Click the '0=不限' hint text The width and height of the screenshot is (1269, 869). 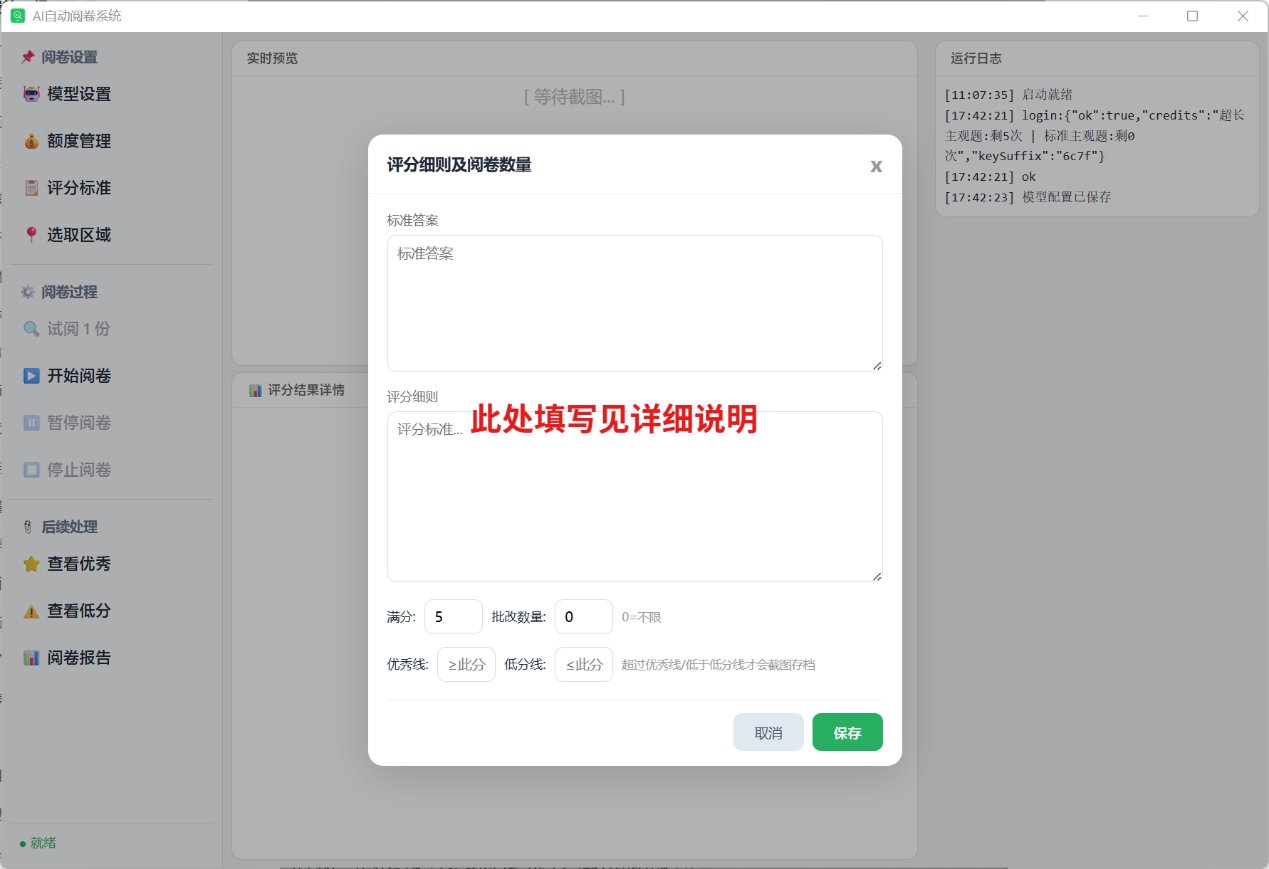[641, 617]
